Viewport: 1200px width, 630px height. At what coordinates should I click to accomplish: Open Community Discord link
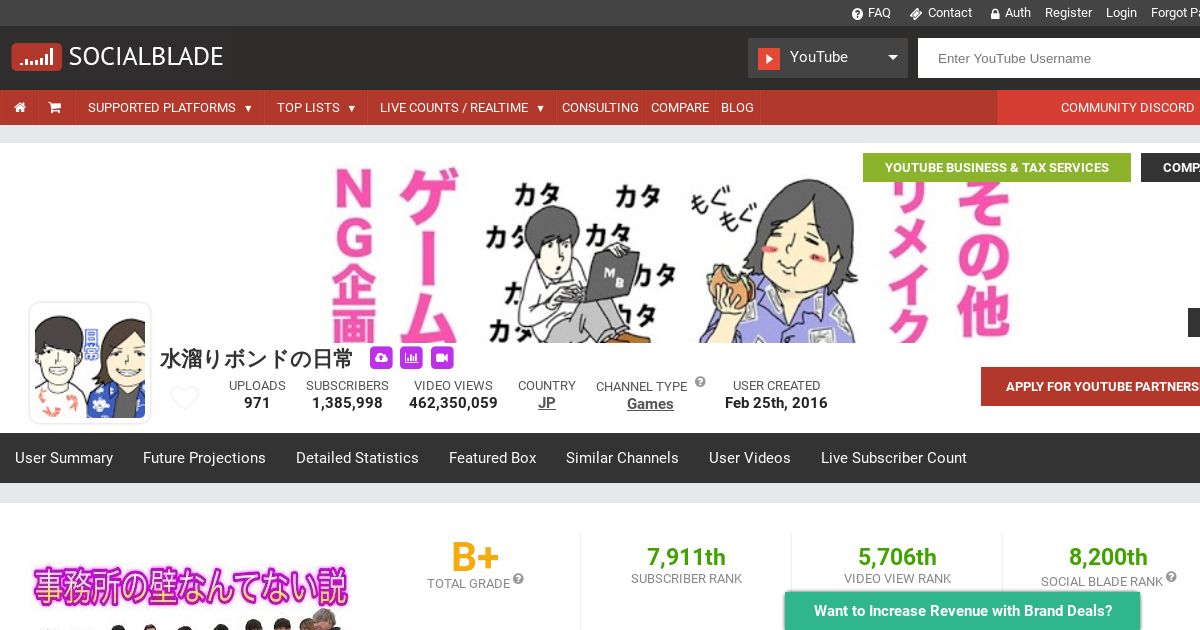coord(1127,108)
